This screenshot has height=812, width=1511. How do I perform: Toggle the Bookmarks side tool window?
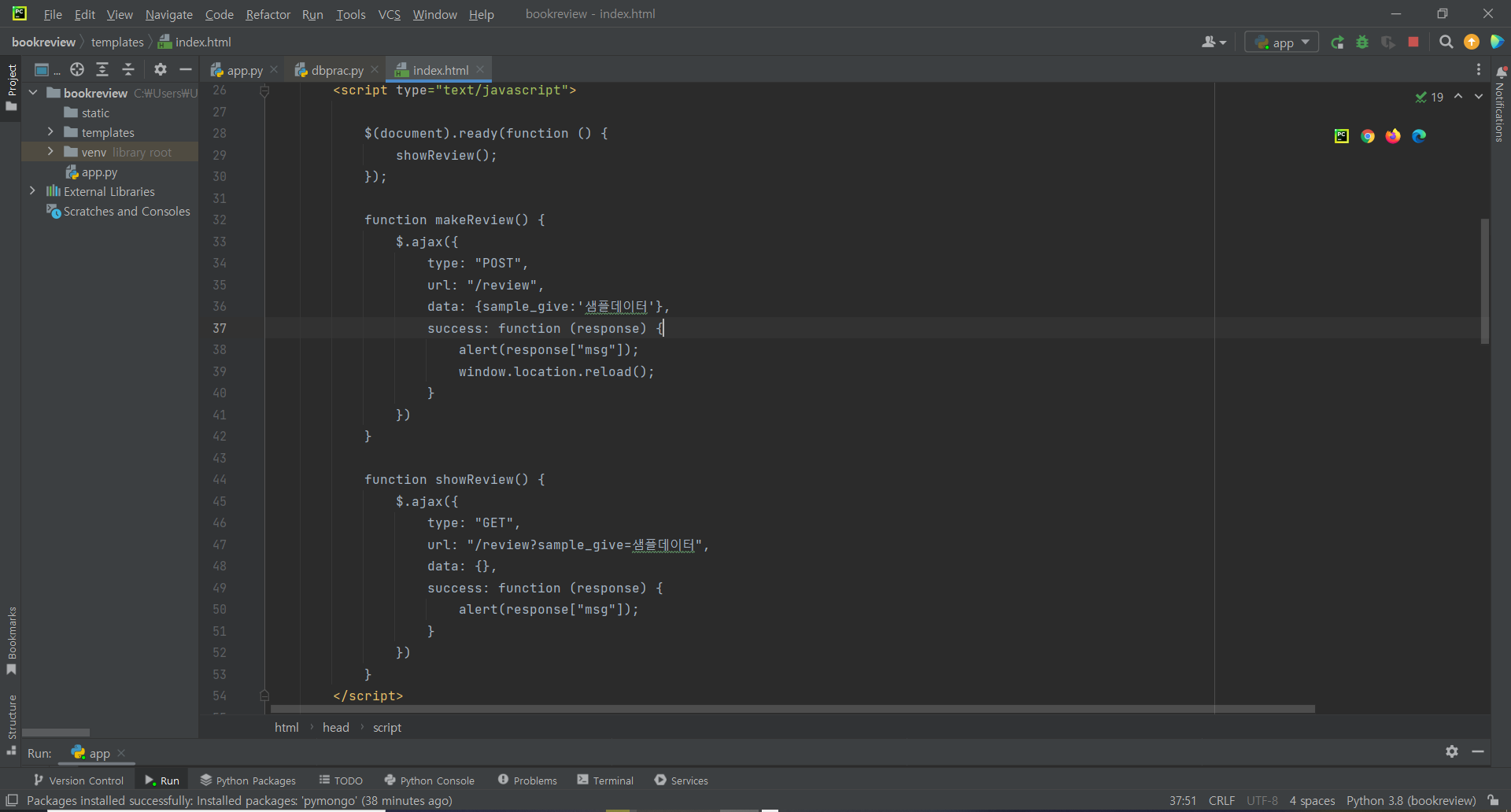click(x=11, y=640)
